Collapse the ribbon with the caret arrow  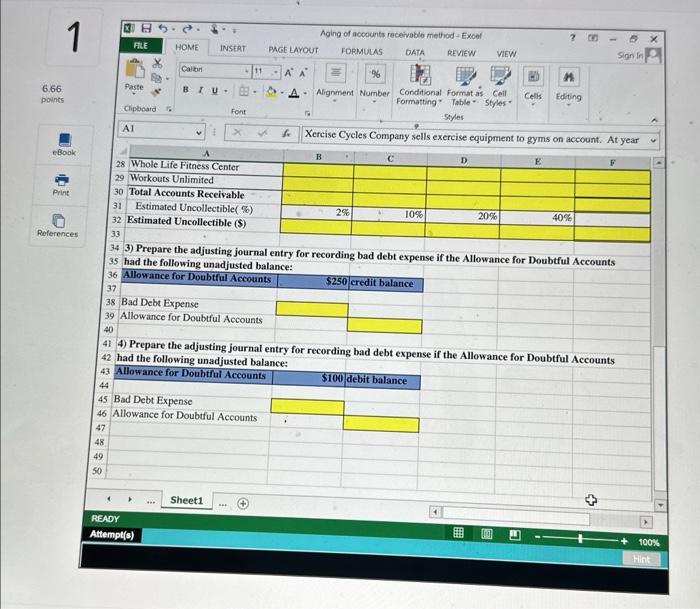pos(654,120)
